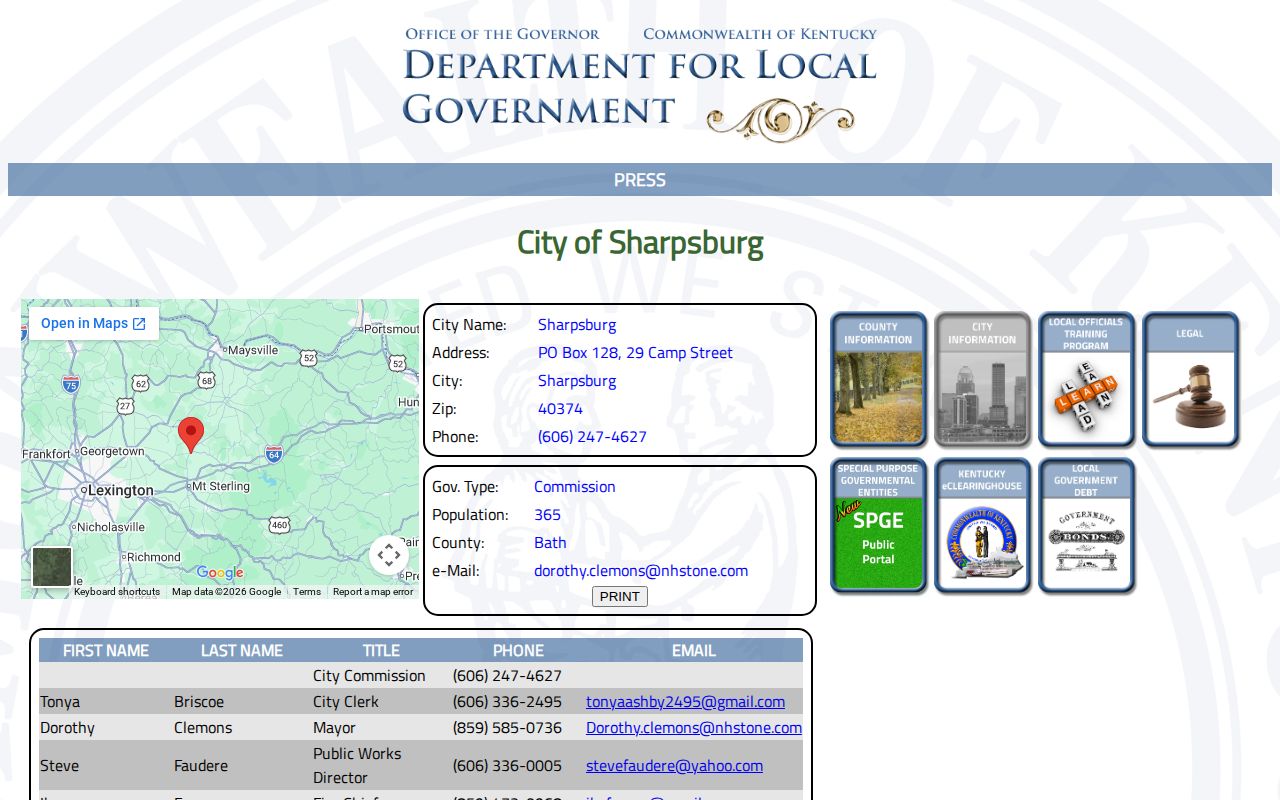Select phone number (606) 247-4627 in the city info box
Screen dimensions: 1280x800
coord(592,437)
